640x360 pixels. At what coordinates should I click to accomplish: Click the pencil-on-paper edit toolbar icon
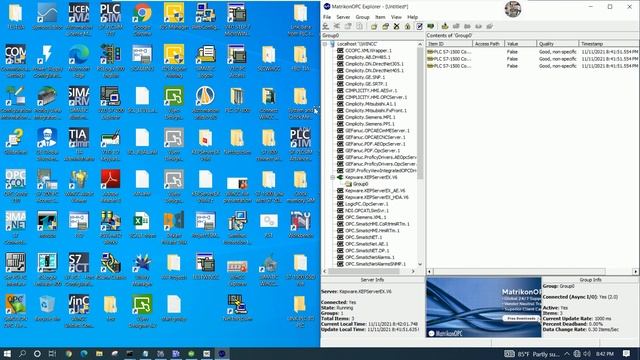[x=419, y=27]
